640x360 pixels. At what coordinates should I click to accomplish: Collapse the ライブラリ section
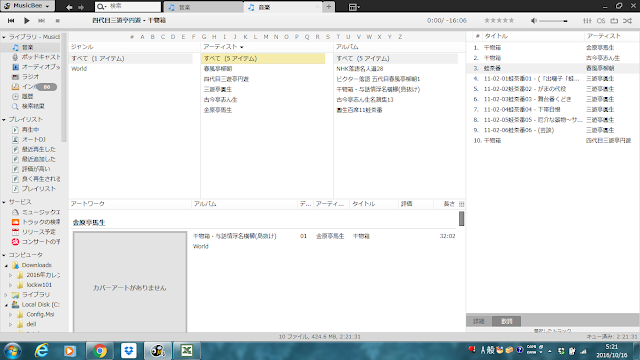[4, 37]
